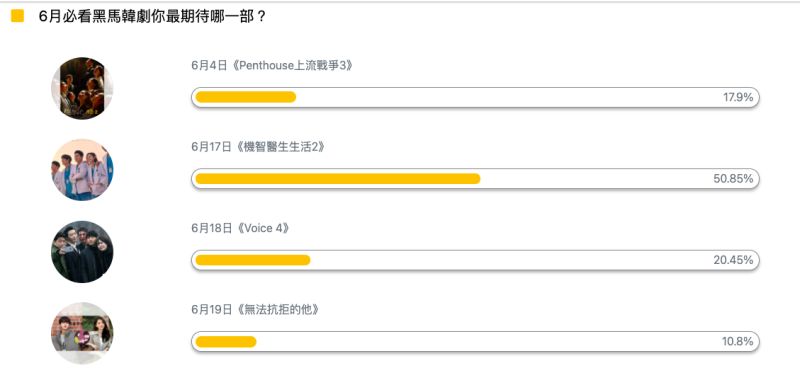Select the 6月17日《機智醫生生活2》 option text

pos(258,147)
